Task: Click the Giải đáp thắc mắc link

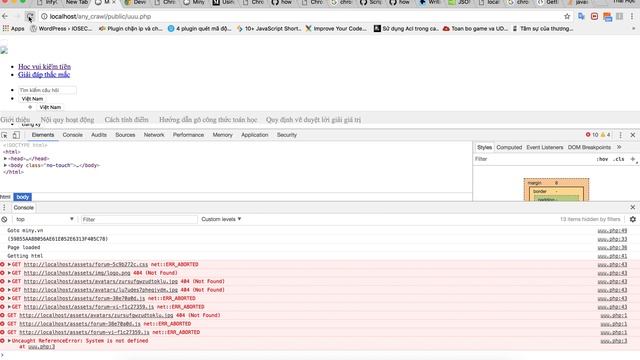Action: tap(44, 74)
